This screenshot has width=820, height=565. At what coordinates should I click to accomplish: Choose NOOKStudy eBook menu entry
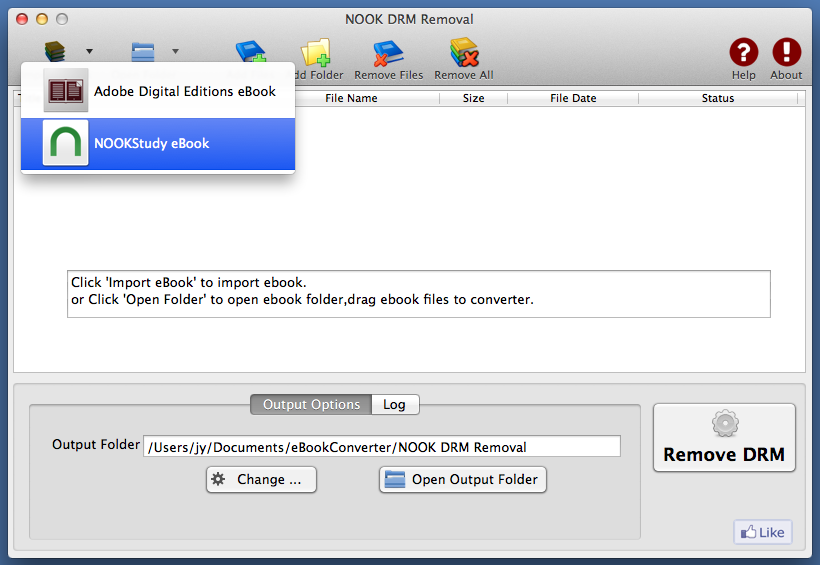click(x=158, y=144)
